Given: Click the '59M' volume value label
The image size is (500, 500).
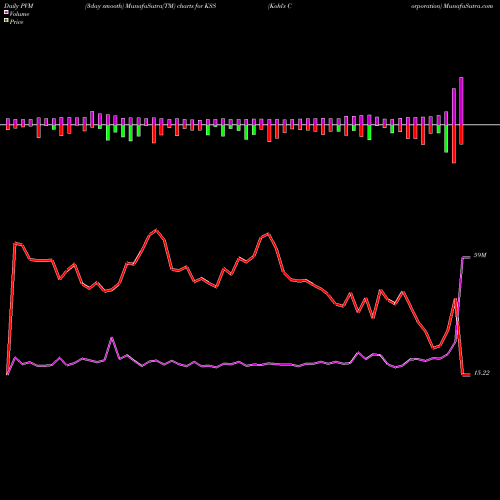Looking at the screenshot, I should click(480, 256).
